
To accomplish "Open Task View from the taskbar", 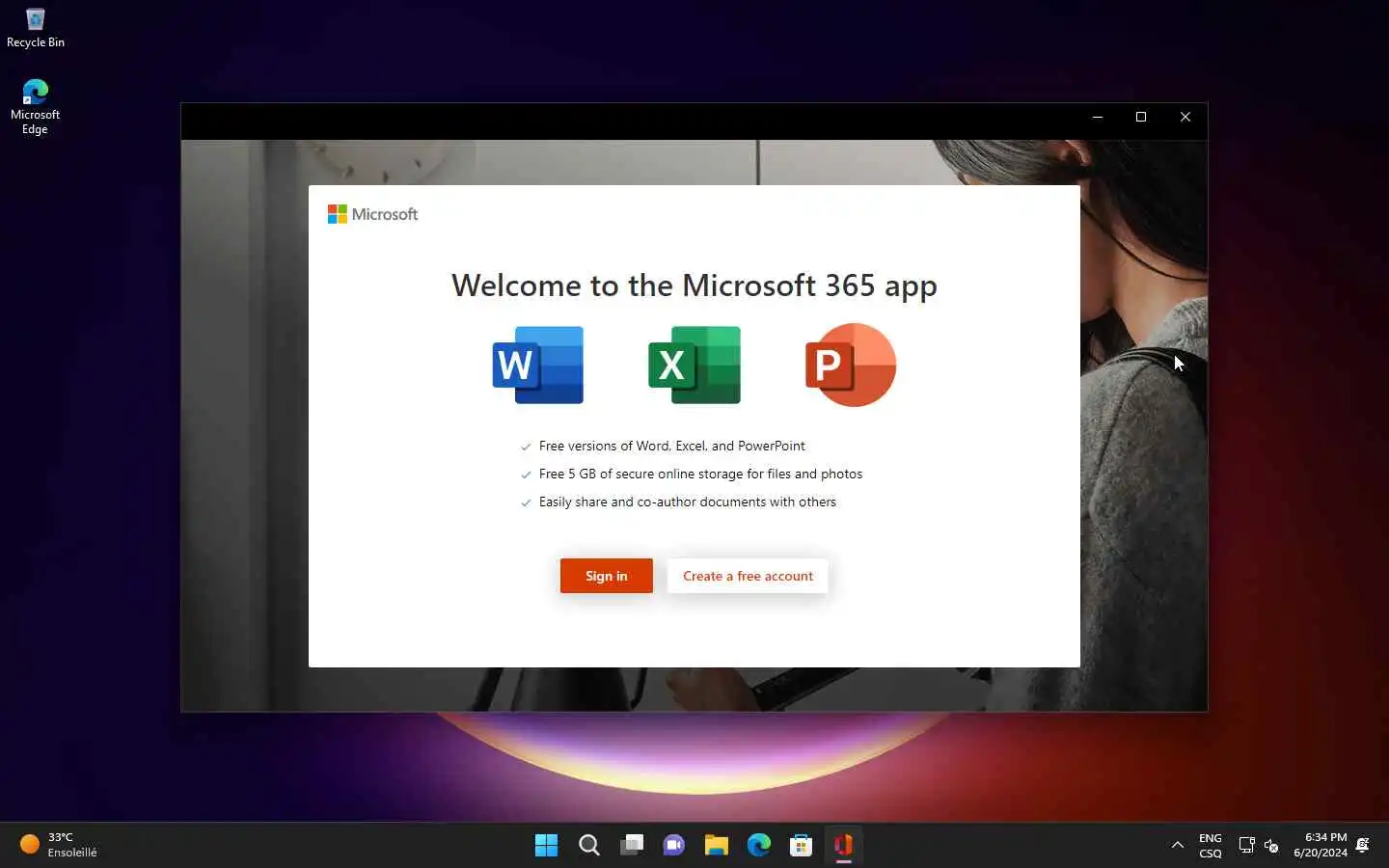I will tap(632, 846).
